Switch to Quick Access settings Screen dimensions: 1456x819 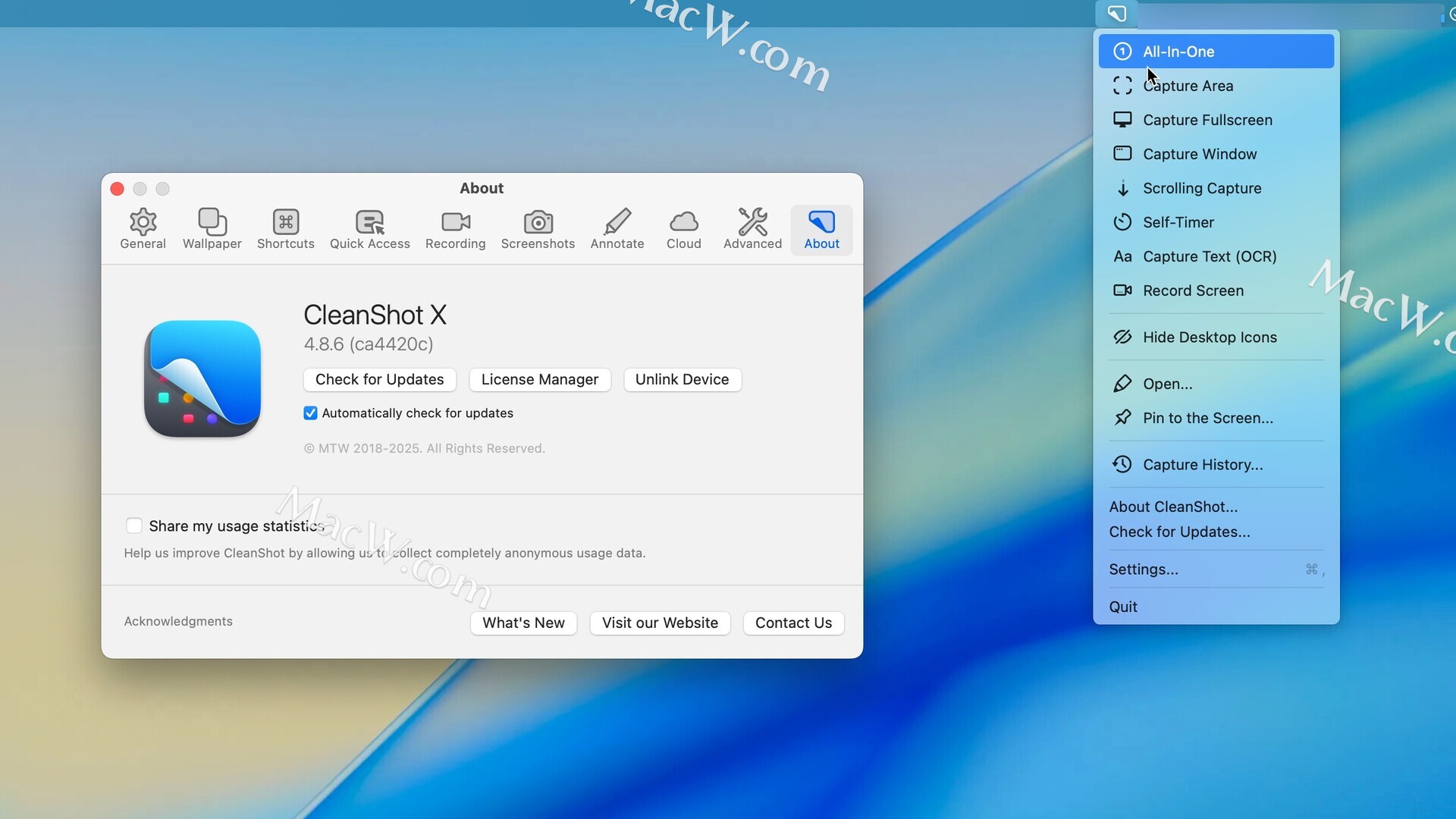[369, 228]
